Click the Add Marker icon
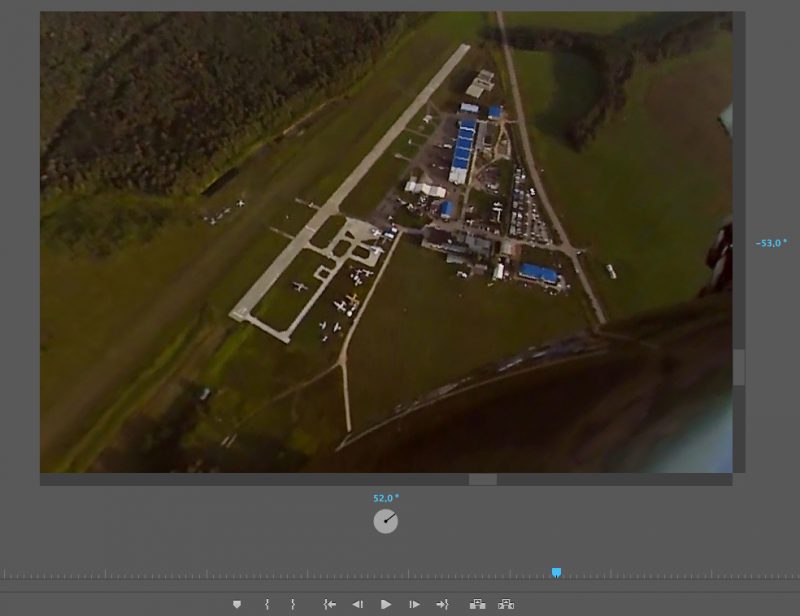This screenshot has width=800, height=616. 237,604
